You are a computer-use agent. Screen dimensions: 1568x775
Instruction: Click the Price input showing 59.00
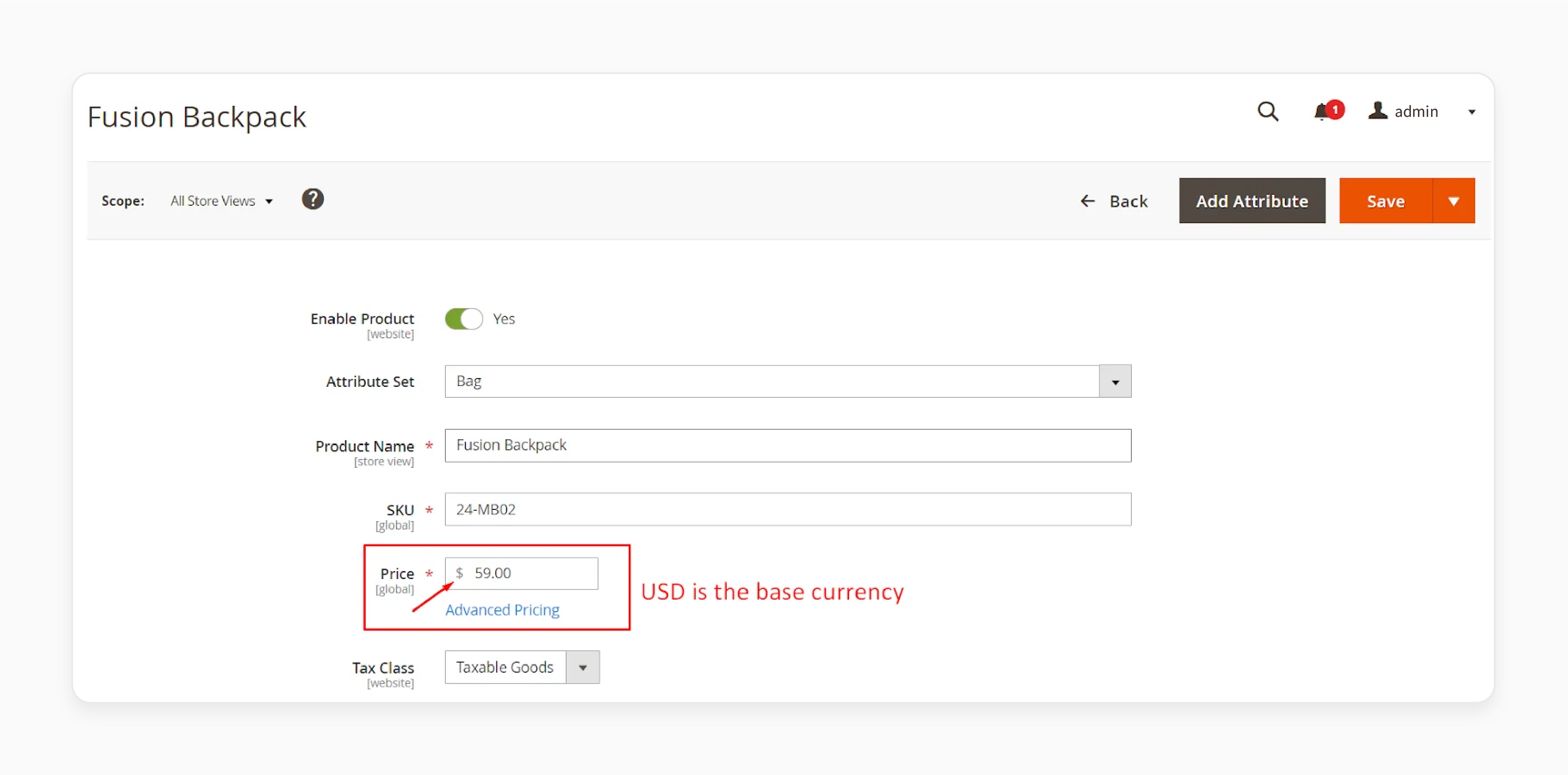(521, 573)
